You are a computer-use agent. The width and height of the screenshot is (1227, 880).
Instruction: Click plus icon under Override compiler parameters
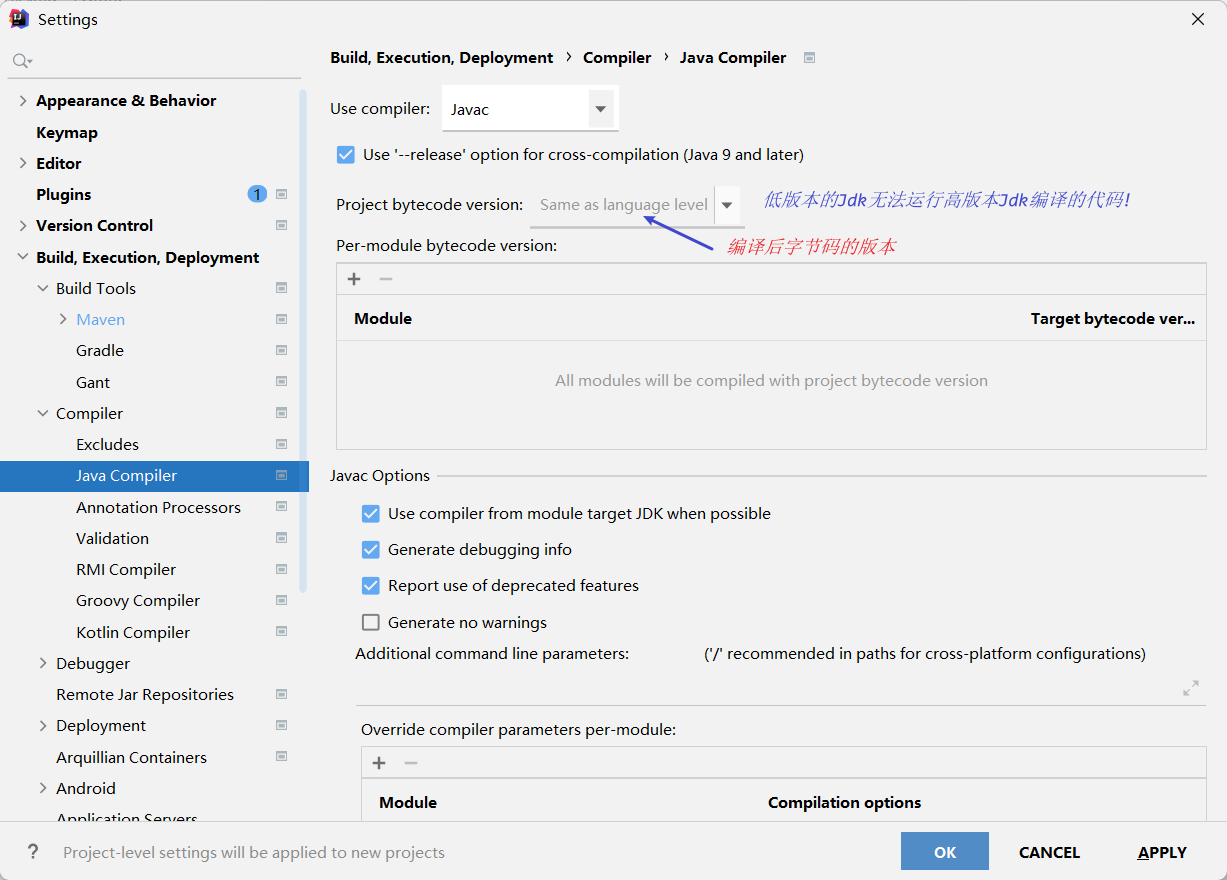[379, 763]
